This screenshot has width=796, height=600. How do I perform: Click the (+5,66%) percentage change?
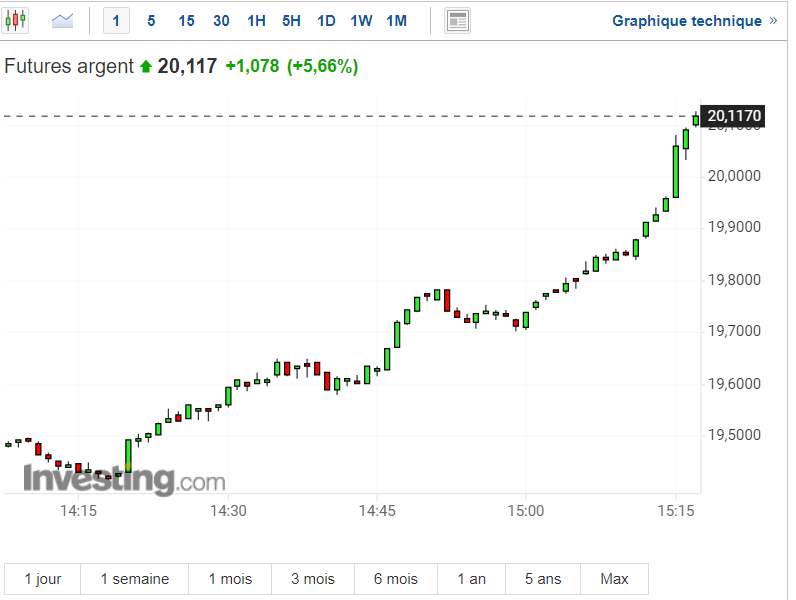[x=323, y=66]
